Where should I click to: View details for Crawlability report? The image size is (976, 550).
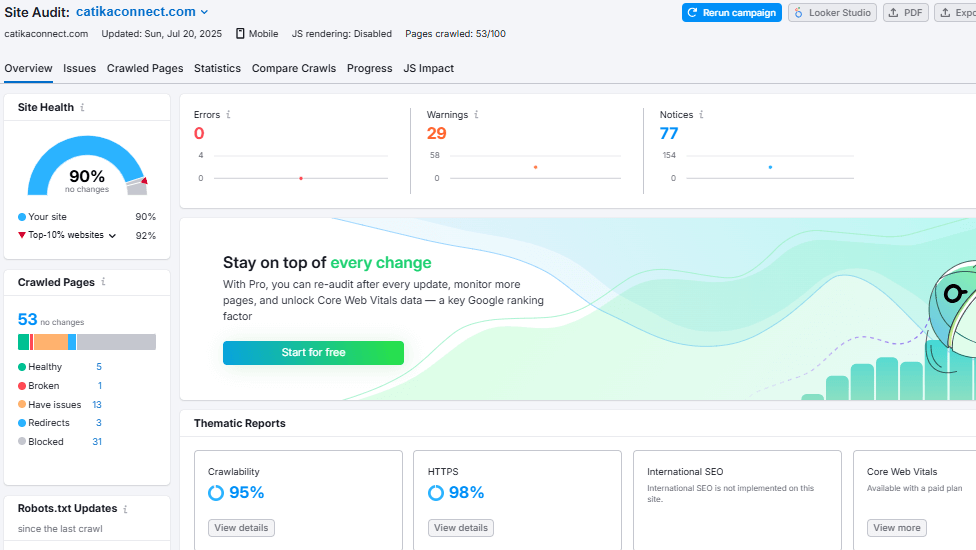(241, 528)
